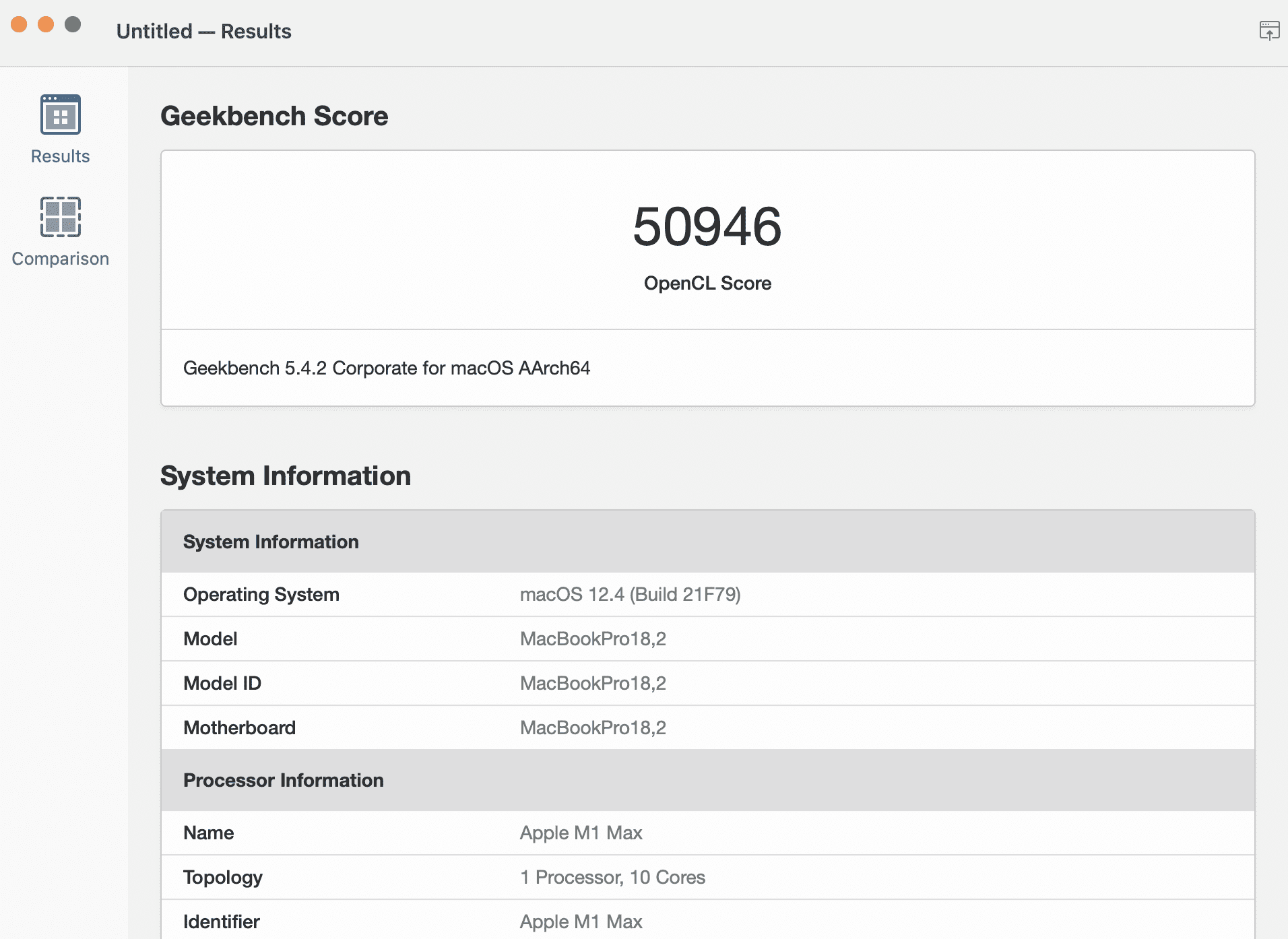Select the Identifier value Apple M1 Max
Screen dimensions: 1288x939
click(581, 921)
